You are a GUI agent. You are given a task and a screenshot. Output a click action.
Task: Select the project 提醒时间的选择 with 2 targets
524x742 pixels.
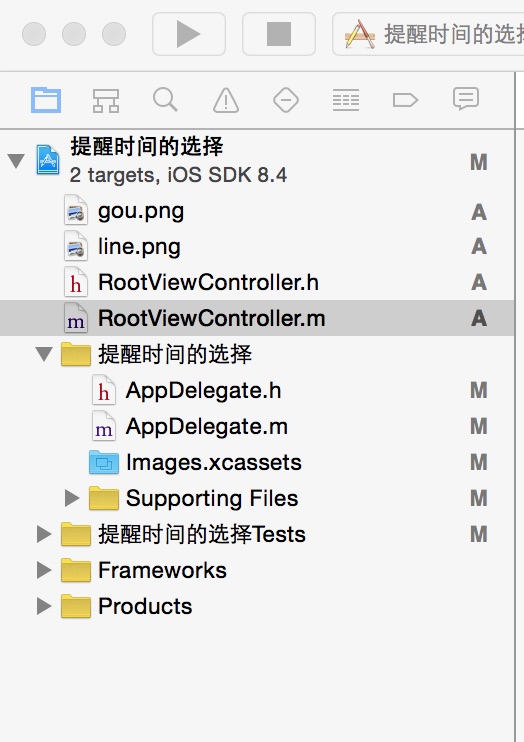click(257, 161)
